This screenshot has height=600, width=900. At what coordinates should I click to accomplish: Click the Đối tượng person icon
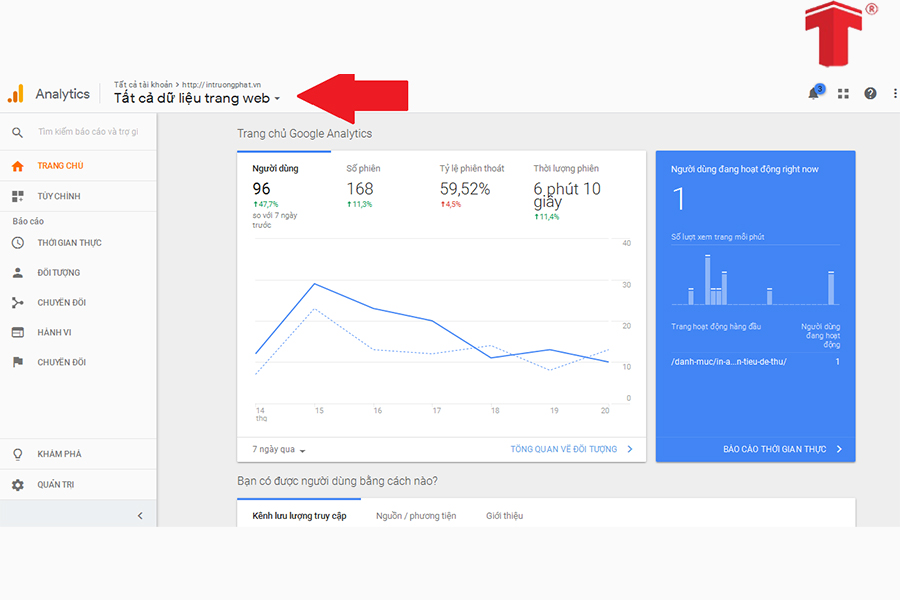(18, 273)
